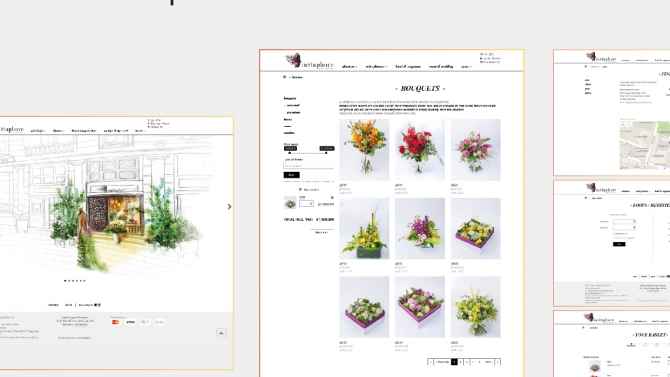This screenshot has width=670, height=377.
Task: Select the top bouquets category in the sidebar
Action: pyautogui.click(x=290, y=98)
